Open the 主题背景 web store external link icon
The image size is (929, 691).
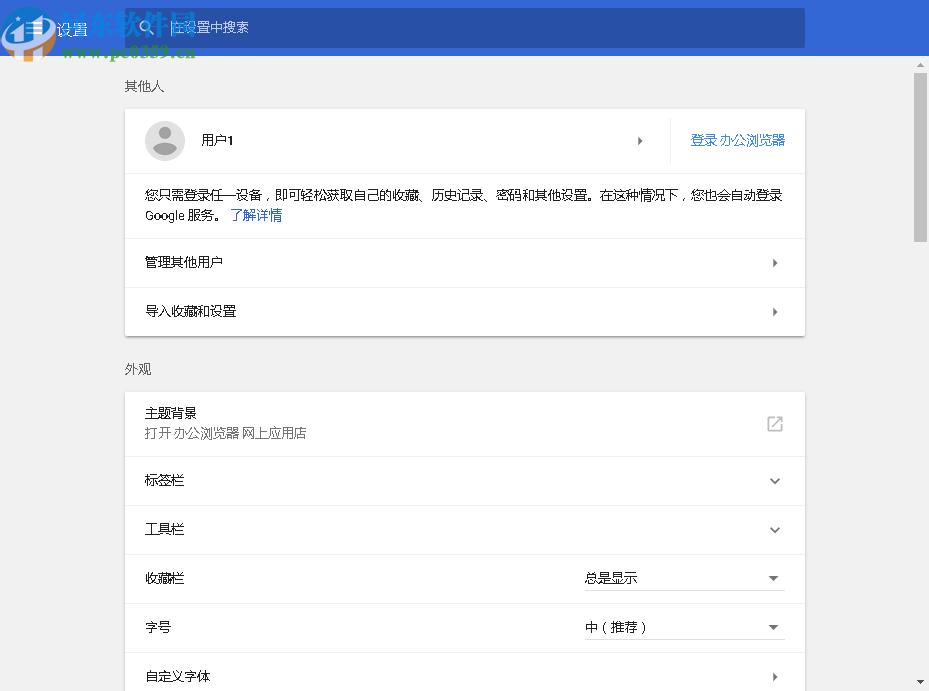point(775,423)
